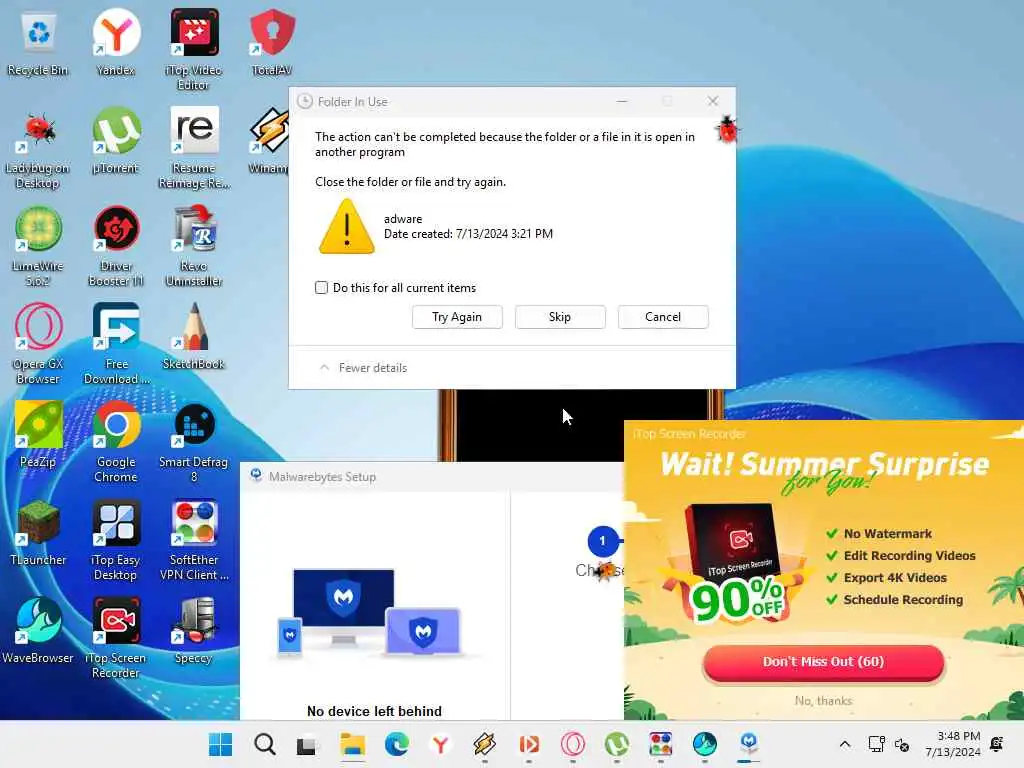The image size is (1024, 768).
Task: Open Ladybug on Desktop shortcut
Action: [38, 148]
